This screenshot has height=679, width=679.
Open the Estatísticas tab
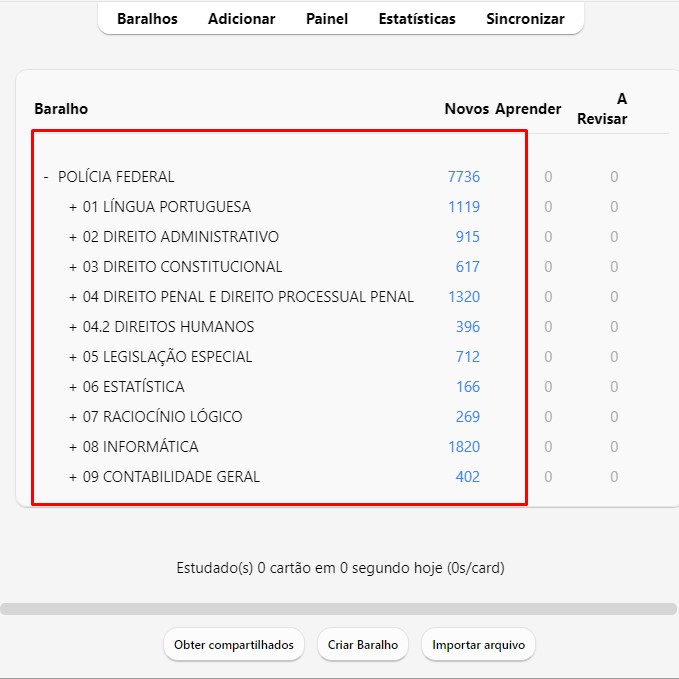click(x=417, y=19)
